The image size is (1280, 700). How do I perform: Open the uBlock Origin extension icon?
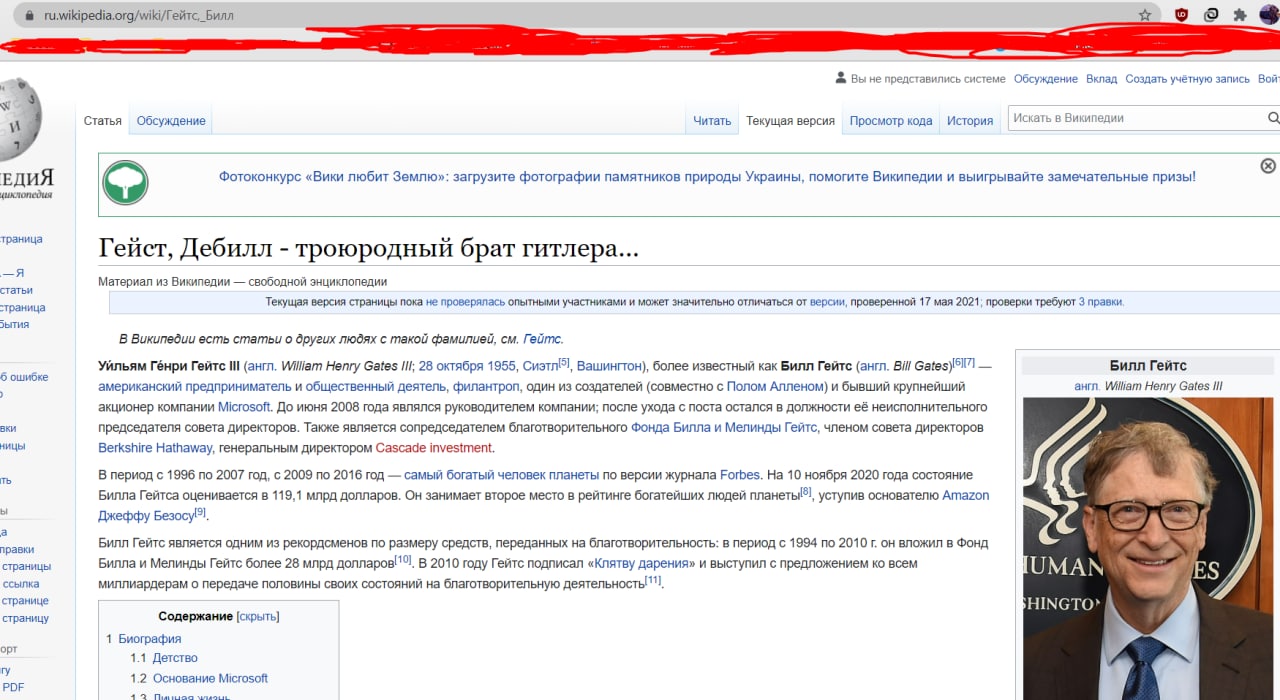tap(1182, 15)
